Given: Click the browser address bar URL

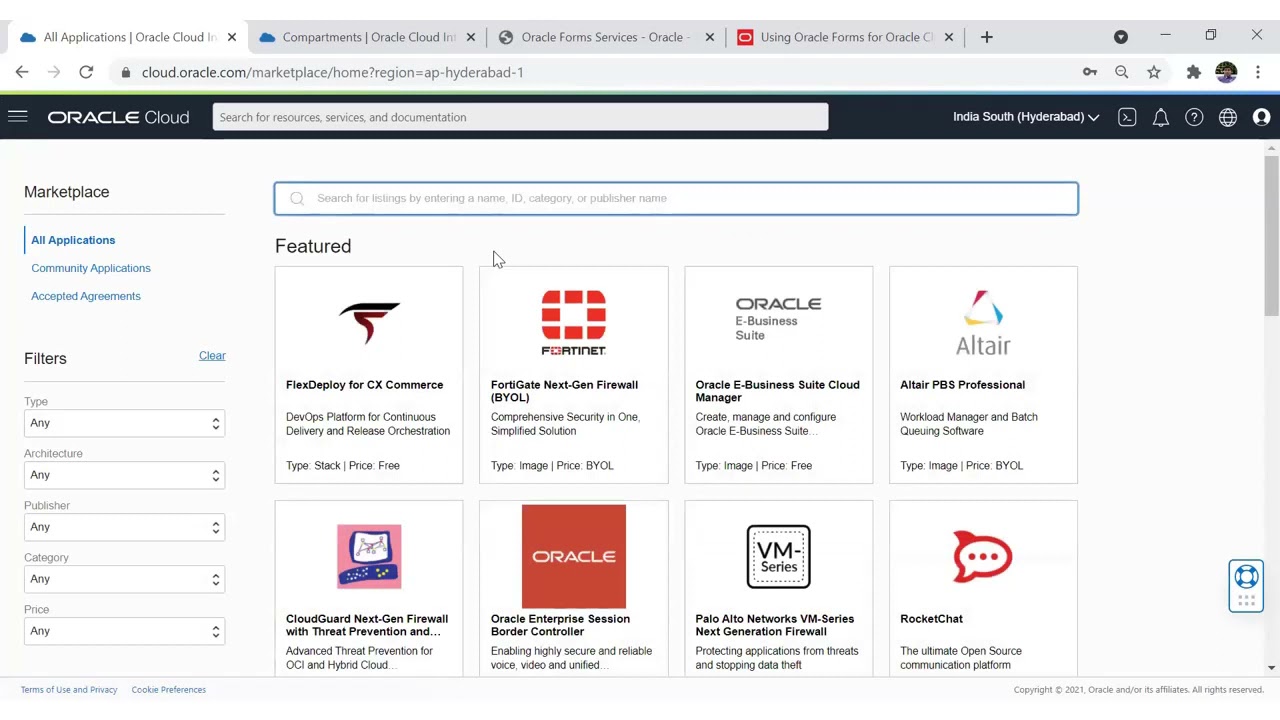Looking at the screenshot, I should (x=333, y=72).
